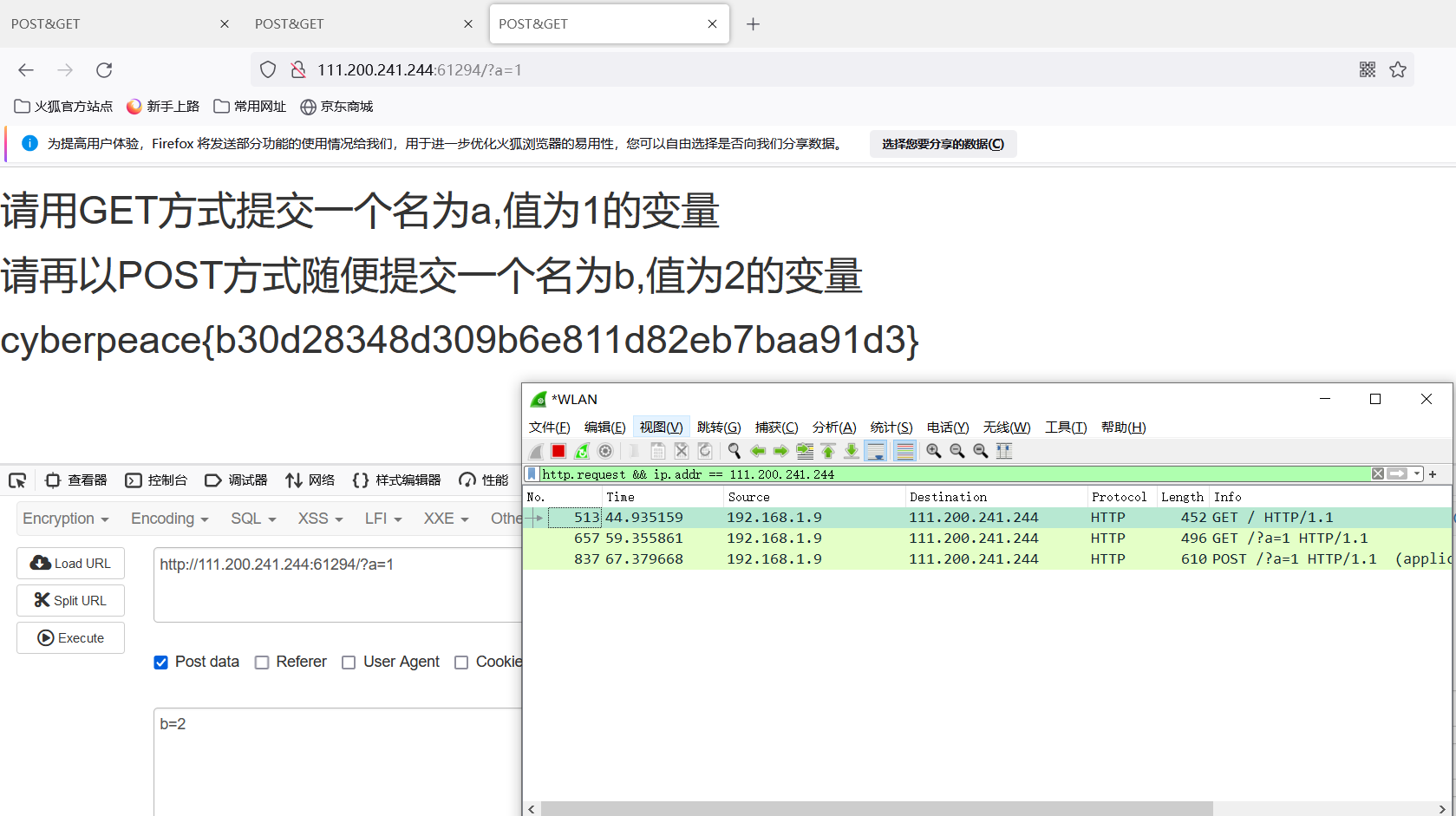Open the SQL dropdown menu

[x=253, y=519]
